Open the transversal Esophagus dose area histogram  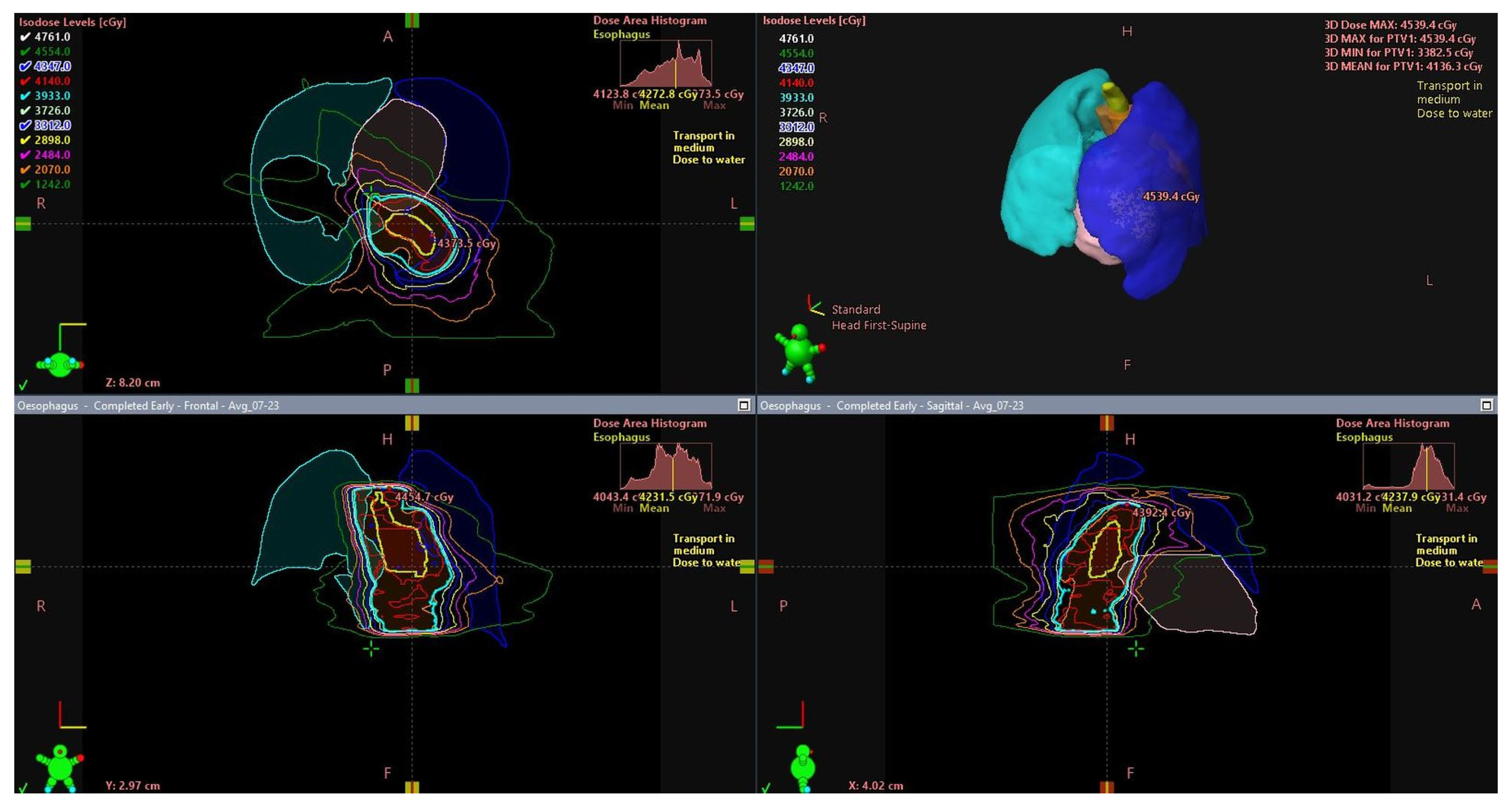pyautogui.click(x=666, y=63)
